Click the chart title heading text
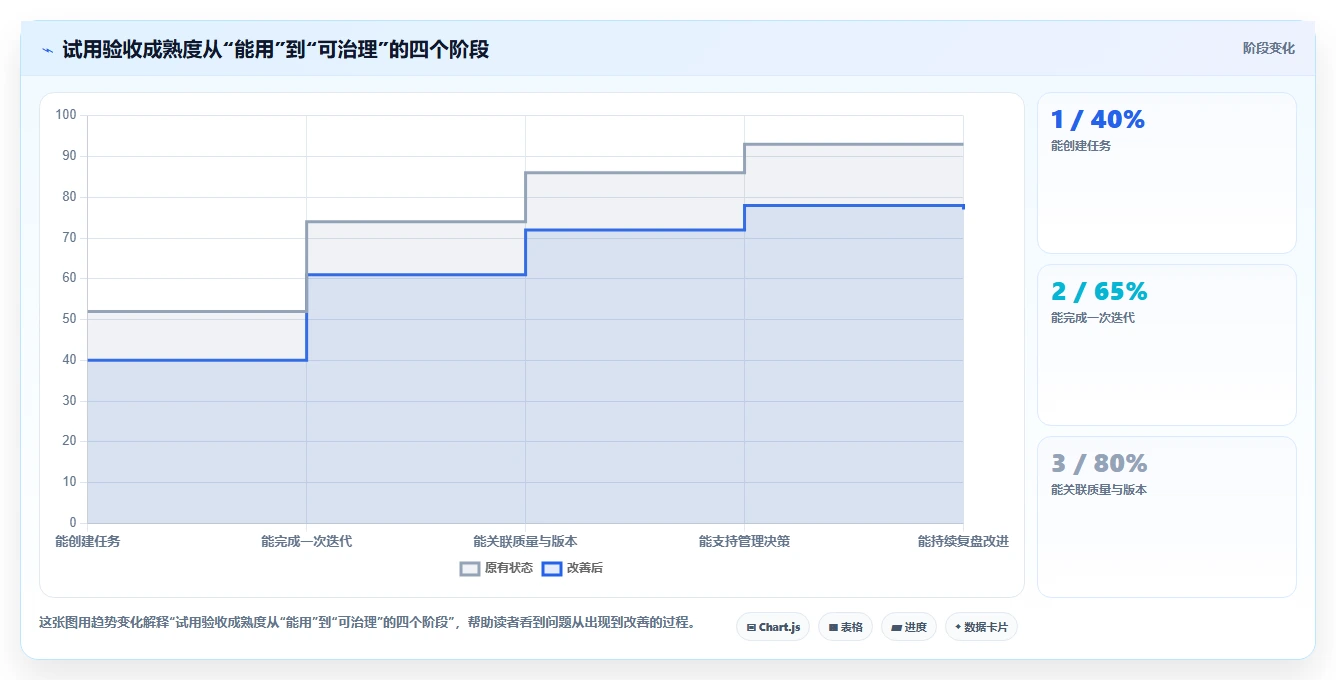Viewport: 1336px width, 680px height. point(275,49)
